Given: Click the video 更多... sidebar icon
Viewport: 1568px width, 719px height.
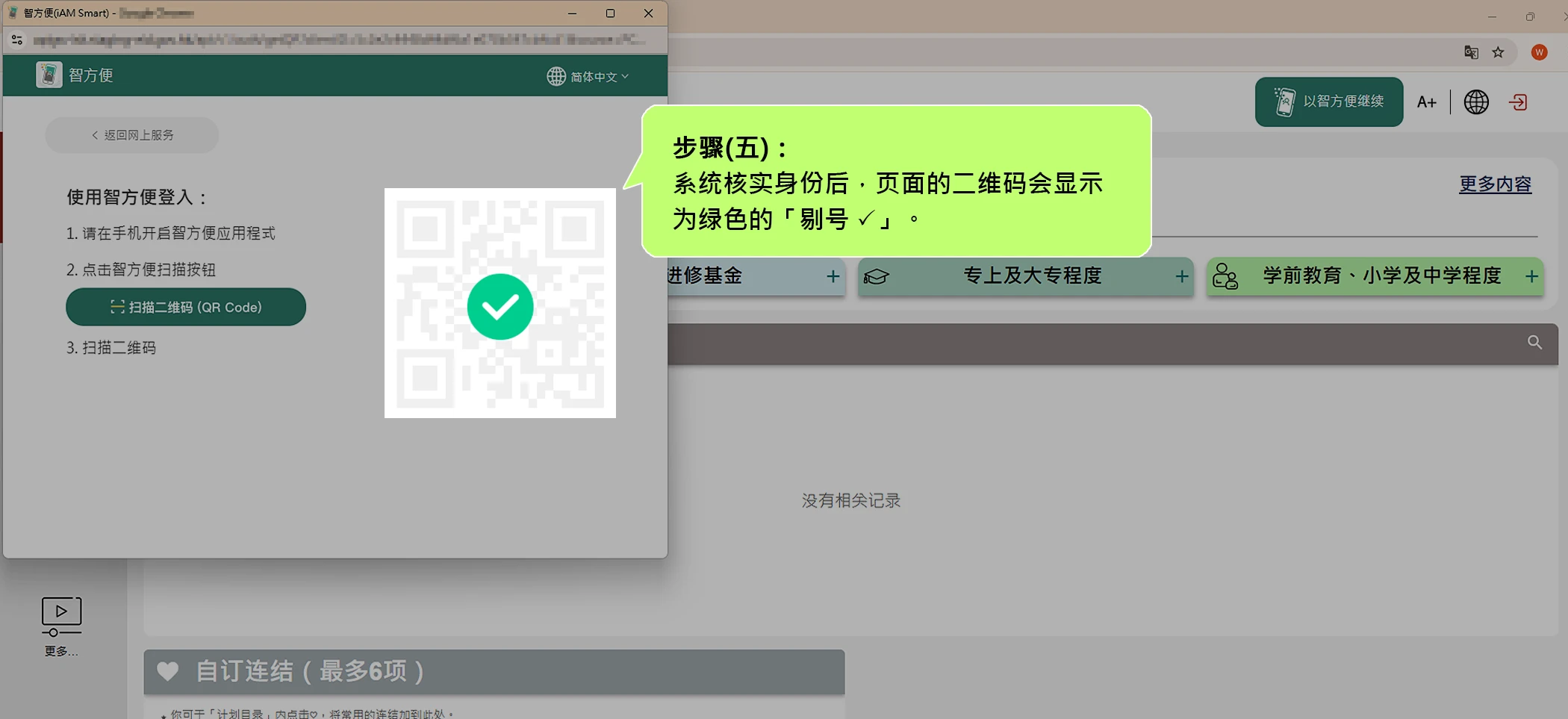Looking at the screenshot, I should 61,627.
